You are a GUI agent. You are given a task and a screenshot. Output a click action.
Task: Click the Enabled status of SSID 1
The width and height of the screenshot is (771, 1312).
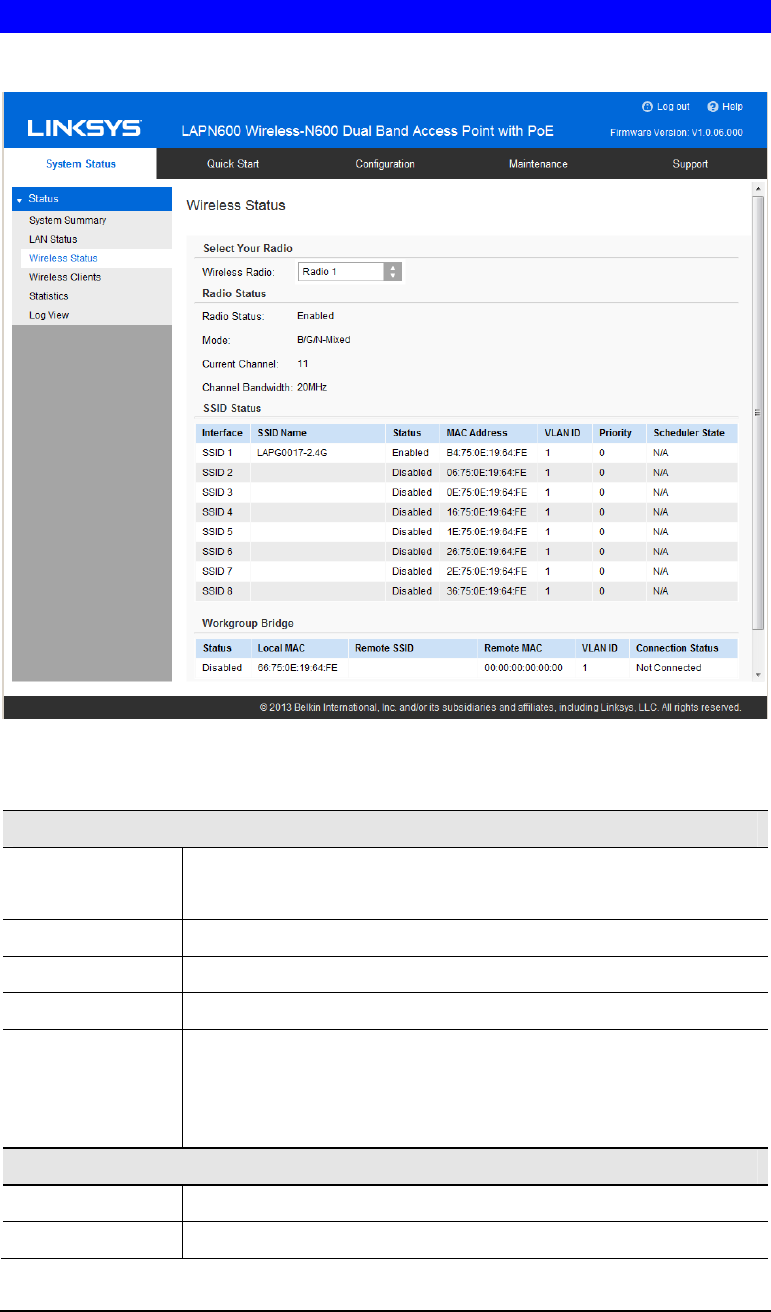coord(410,452)
